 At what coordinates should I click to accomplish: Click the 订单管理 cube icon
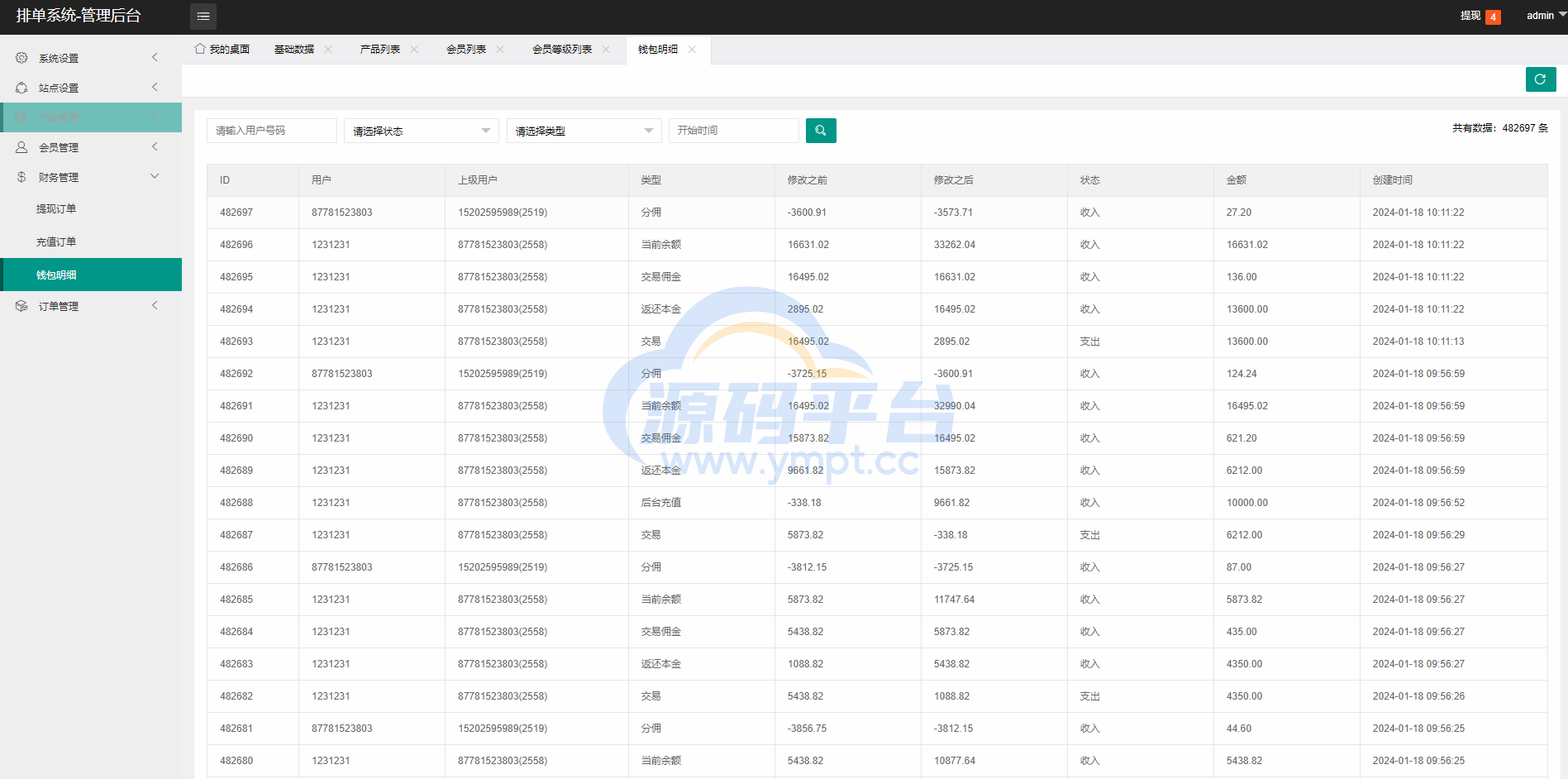click(21, 306)
